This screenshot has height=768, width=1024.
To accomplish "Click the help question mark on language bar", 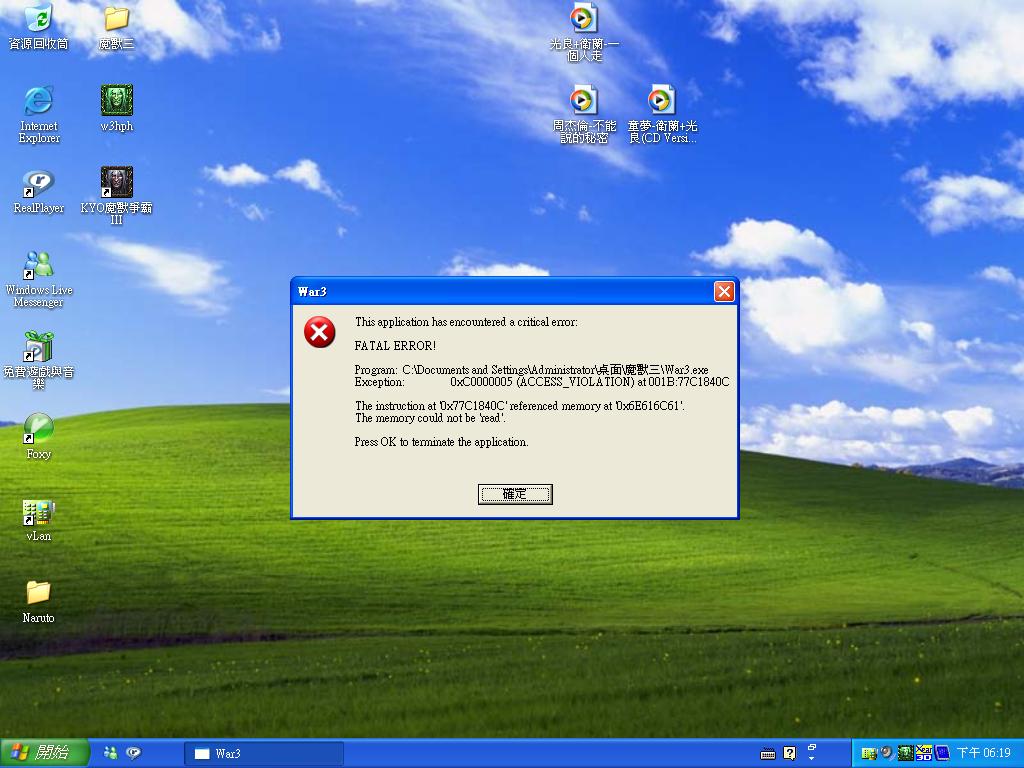I will tap(790, 754).
